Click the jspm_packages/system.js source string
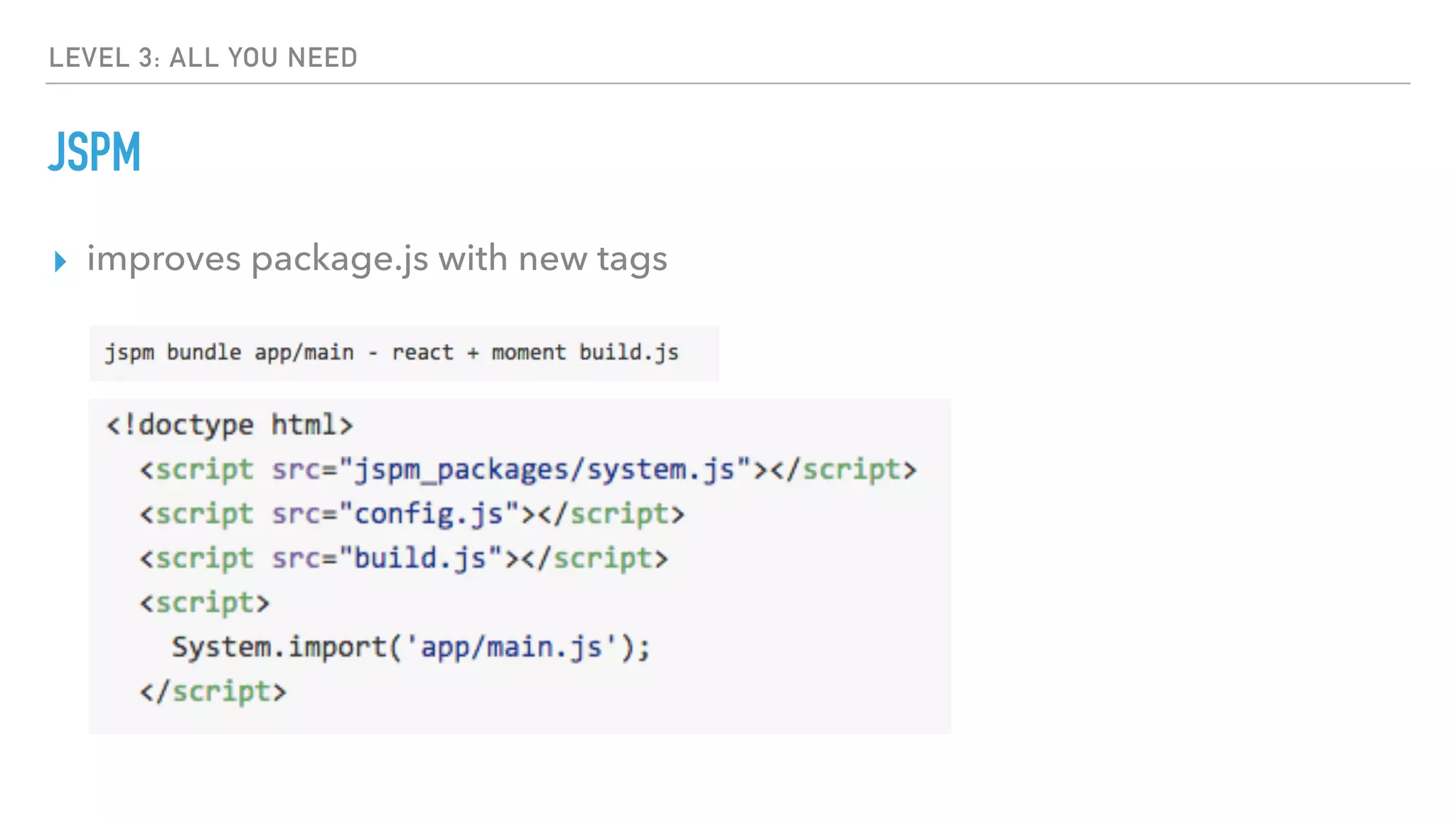This screenshot has height=819, width=1456. pyautogui.click(x=545, y=470)
